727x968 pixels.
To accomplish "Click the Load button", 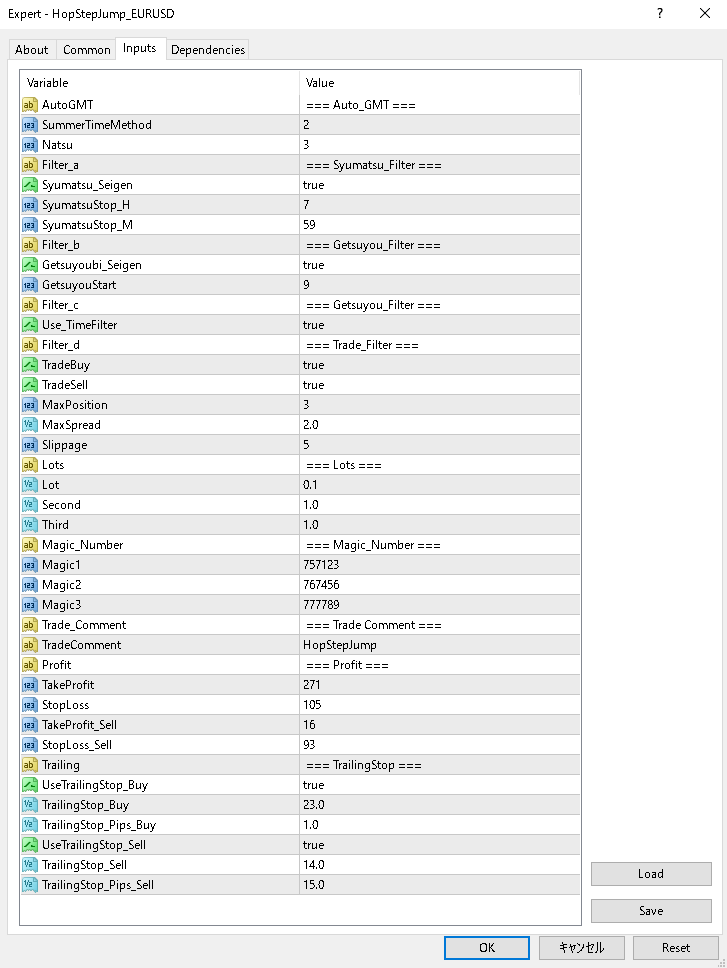I will (x=651, y=874).
